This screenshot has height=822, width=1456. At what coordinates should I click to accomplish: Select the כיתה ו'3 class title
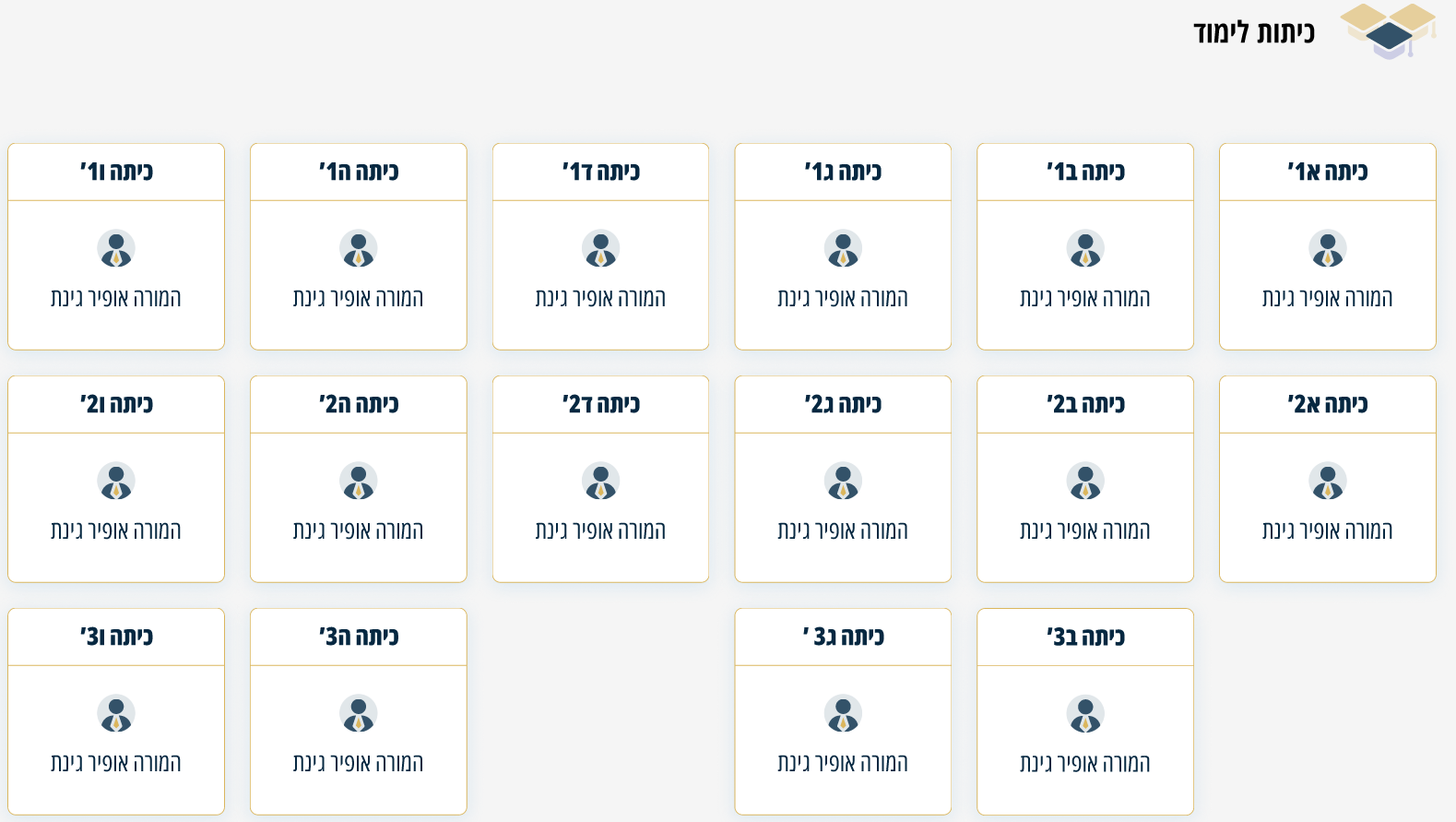click(x=116, y=637)
